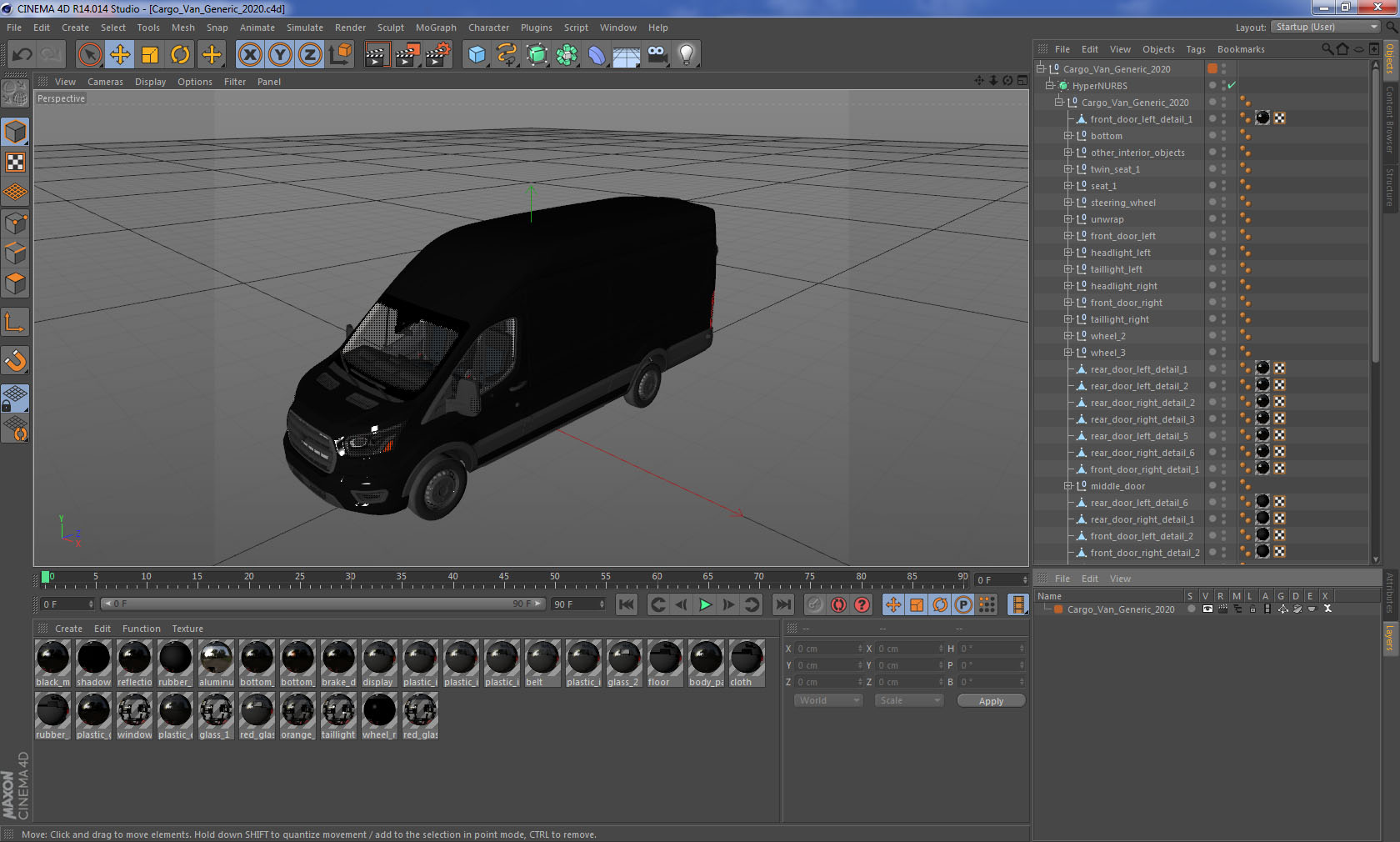Toggle autokeying button
This screenshot has width=1400, height=842.
coord(838,604)
